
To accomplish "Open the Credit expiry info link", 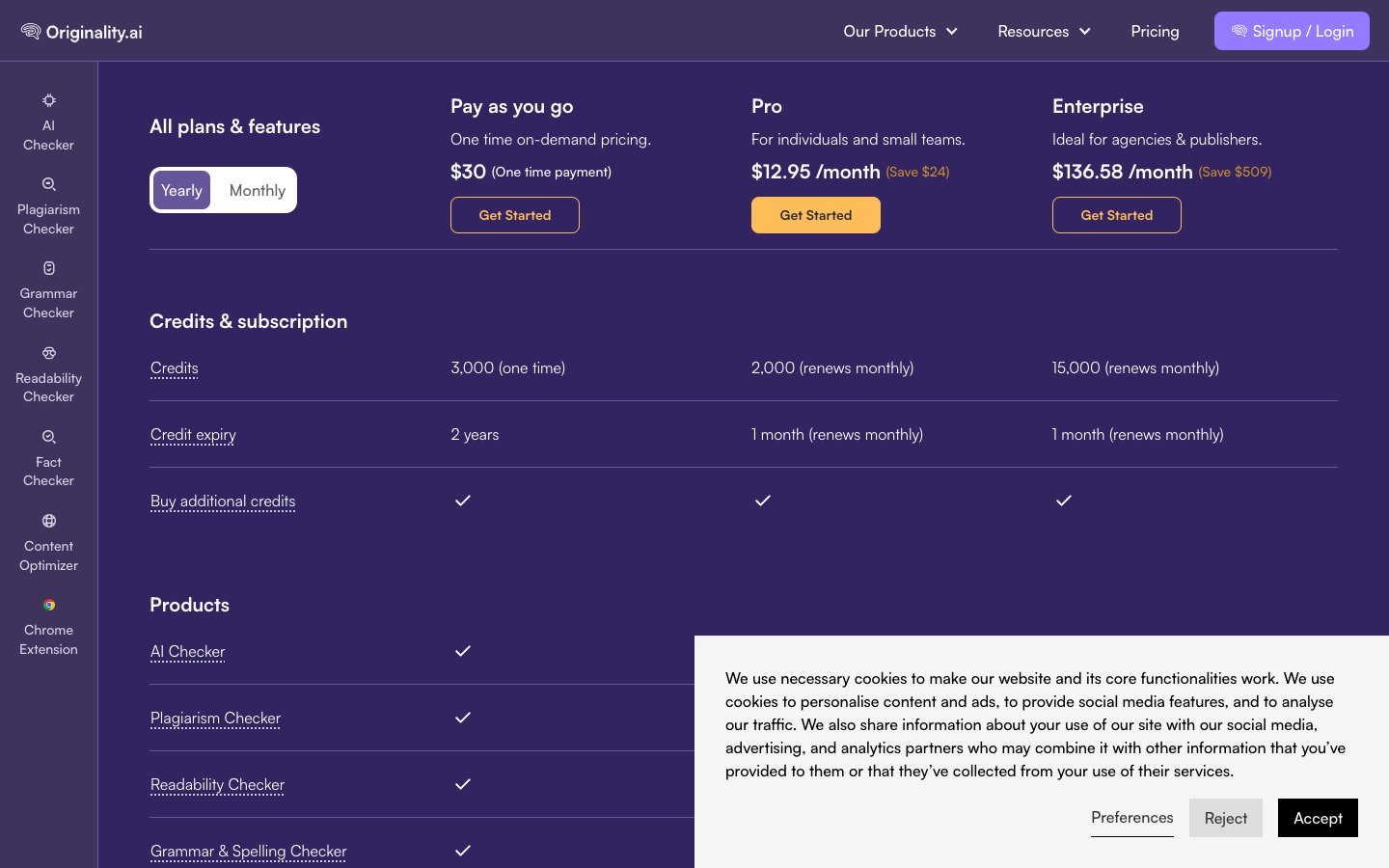I will pyautogui.click(x=193, y=435).
